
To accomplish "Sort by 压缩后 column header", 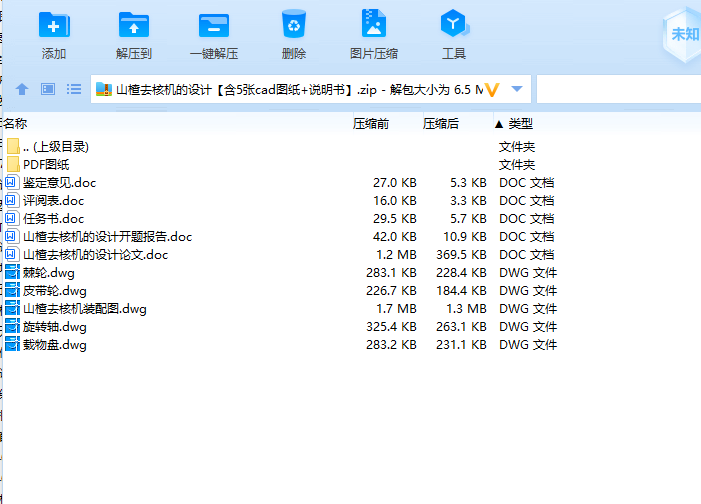I will click(x=441, y=123).
